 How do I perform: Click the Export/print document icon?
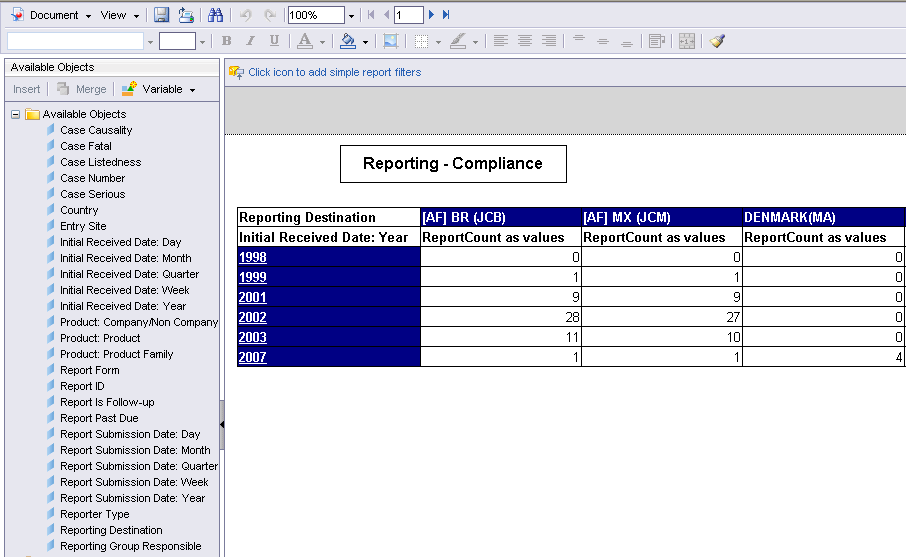coord(186,15)
